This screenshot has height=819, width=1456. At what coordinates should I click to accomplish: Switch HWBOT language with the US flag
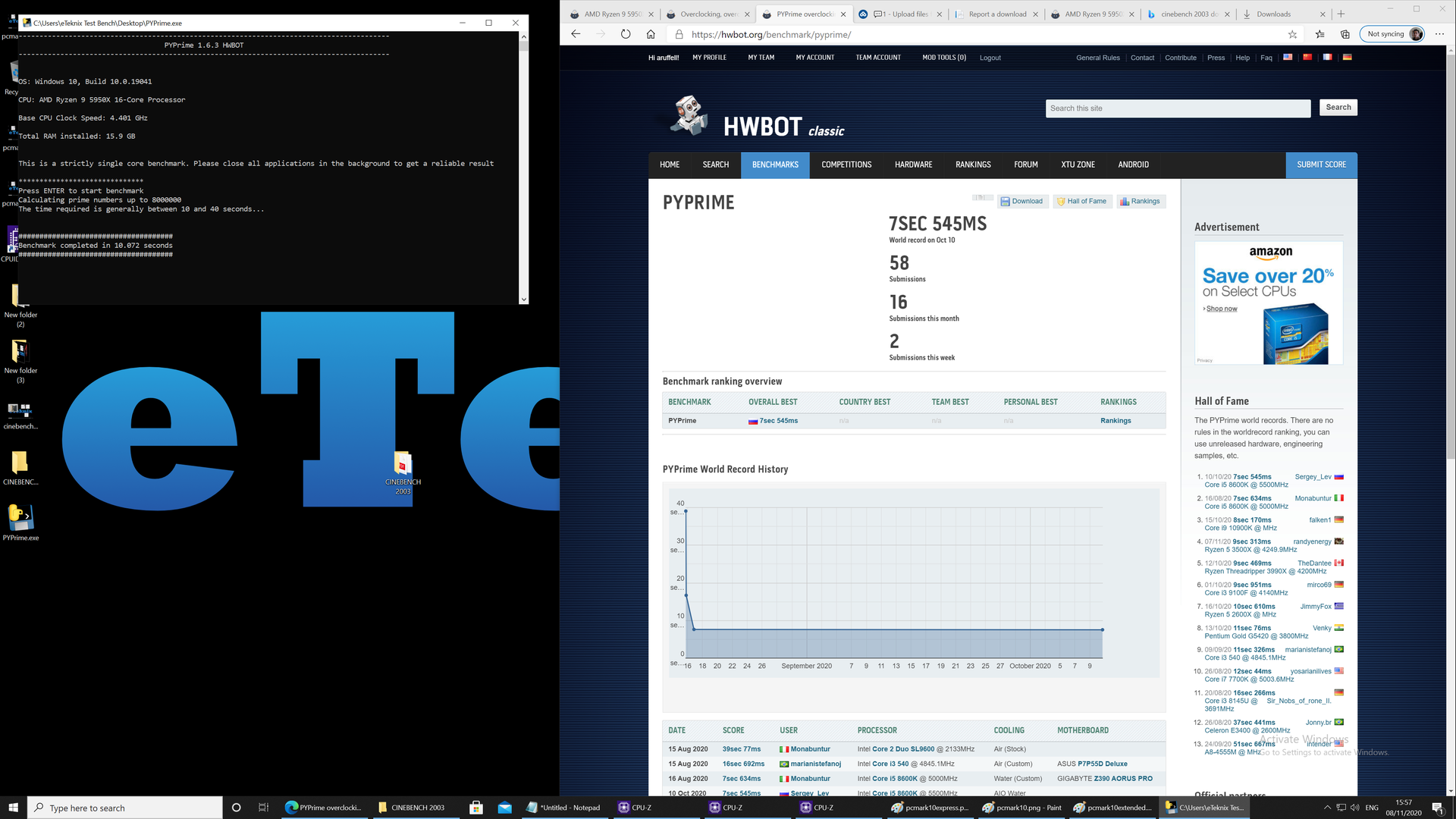click(x=1288, y=57)
